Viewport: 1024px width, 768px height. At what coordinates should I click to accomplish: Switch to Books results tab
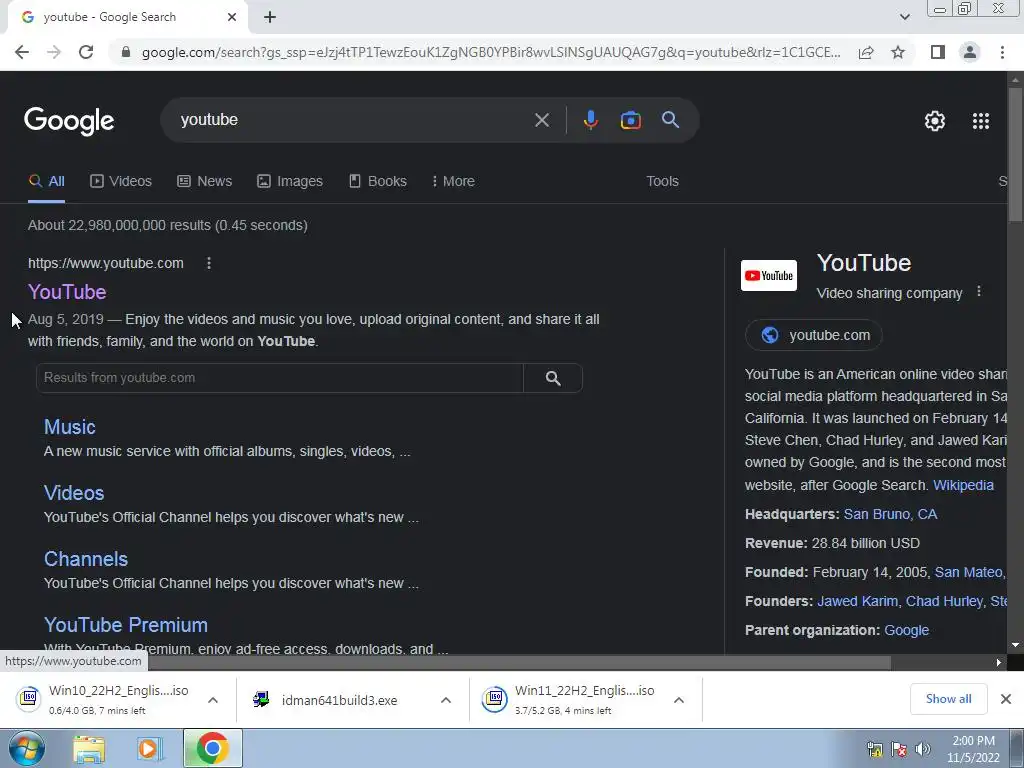click(378, 182)
